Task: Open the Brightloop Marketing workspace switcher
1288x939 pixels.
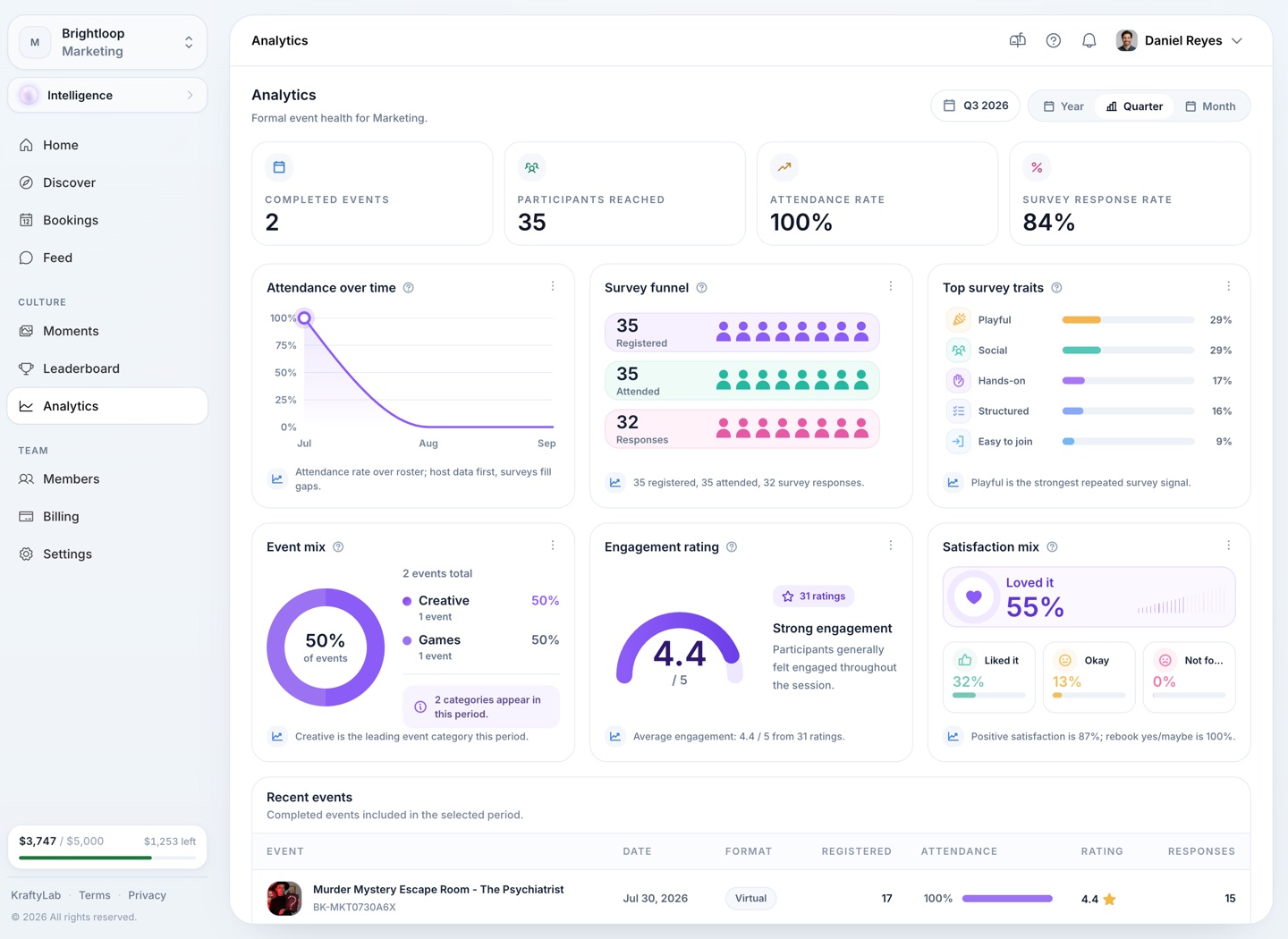Action: (107, 42)
